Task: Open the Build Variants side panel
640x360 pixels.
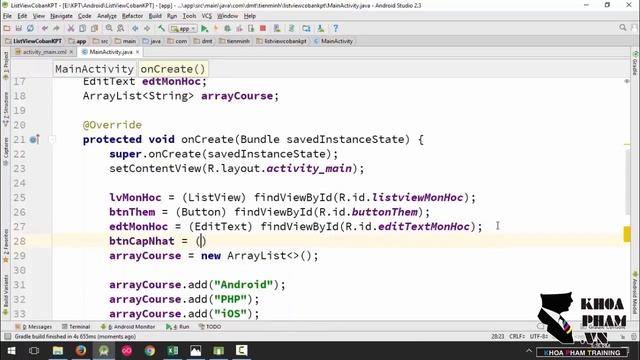Action: 6,294
